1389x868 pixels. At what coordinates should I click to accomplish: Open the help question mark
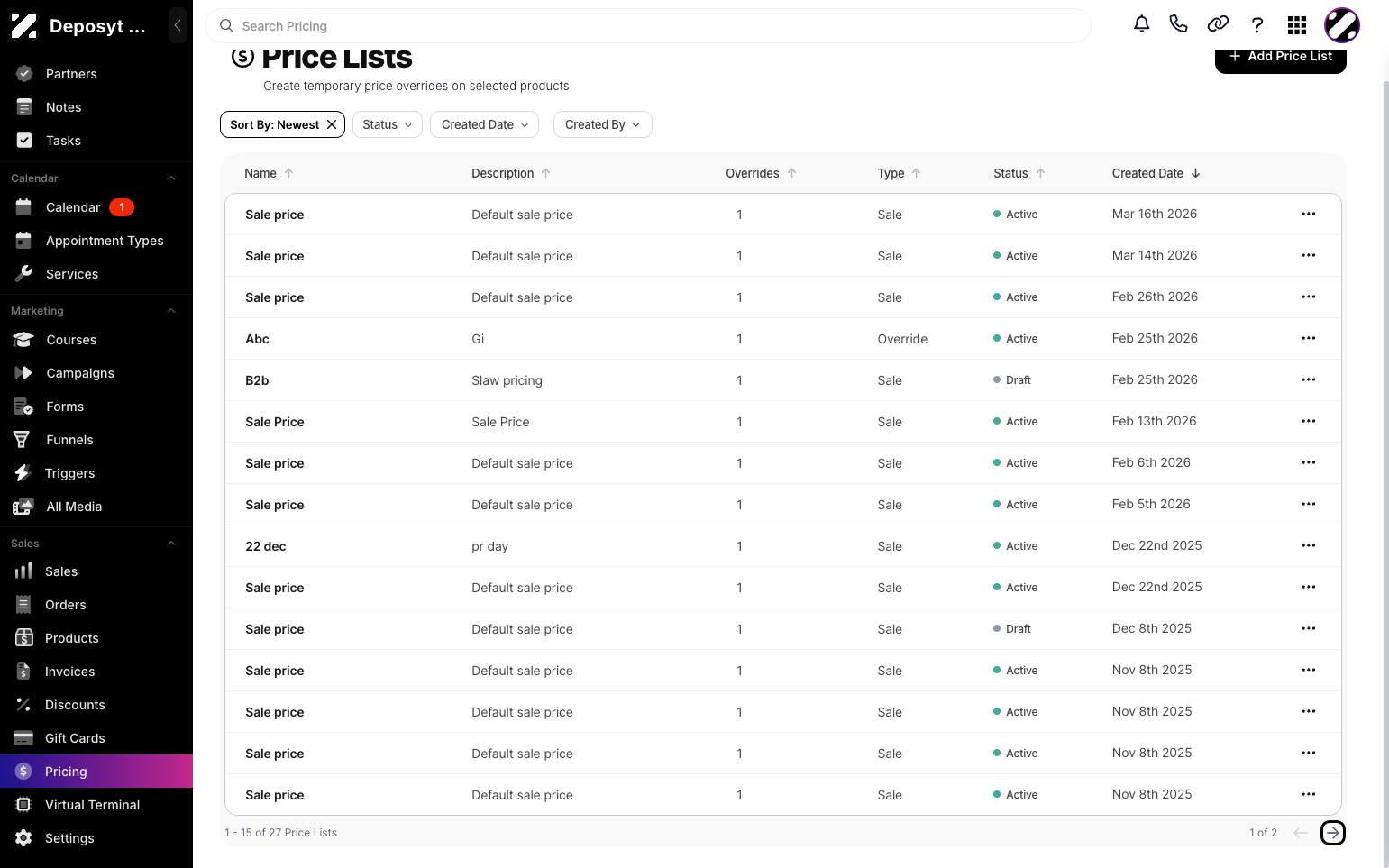click(1257, 24)
